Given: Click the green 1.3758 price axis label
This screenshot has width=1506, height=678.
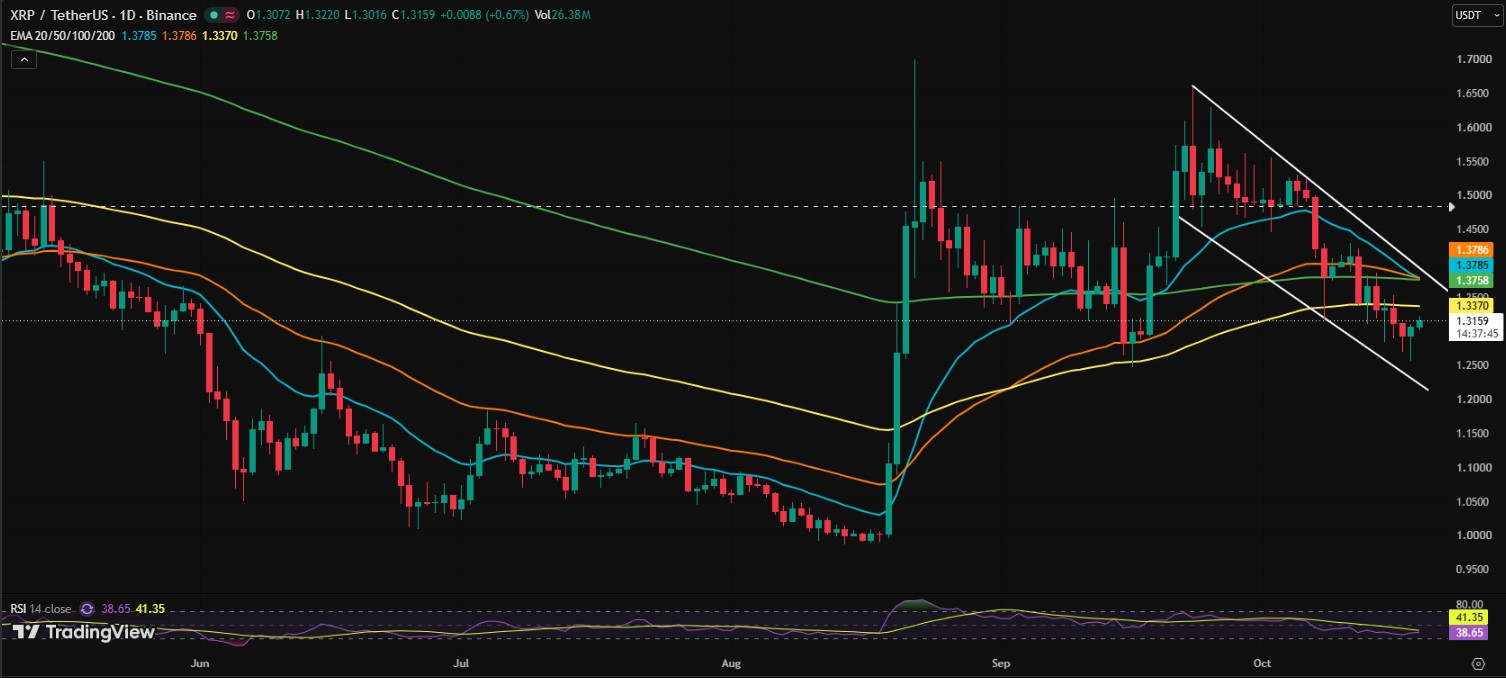Looking at the screenshot, I should (x=1469, y=281).
